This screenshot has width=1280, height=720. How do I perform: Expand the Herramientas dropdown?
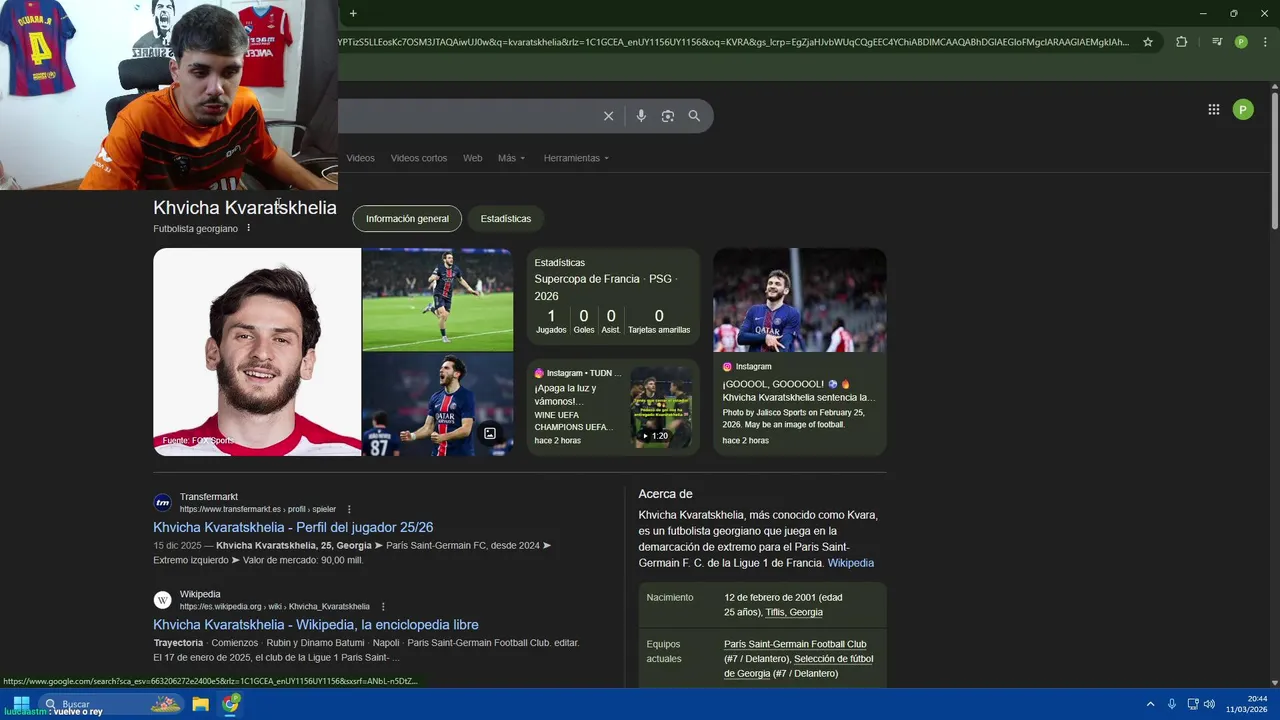click(x=576, y=158)
